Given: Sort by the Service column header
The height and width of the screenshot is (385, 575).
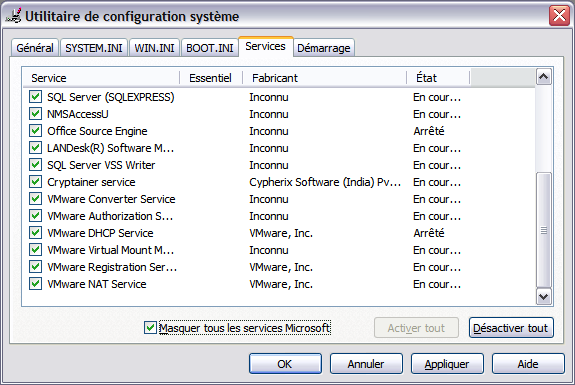Looking at the screenshot, I should [101, 78].
